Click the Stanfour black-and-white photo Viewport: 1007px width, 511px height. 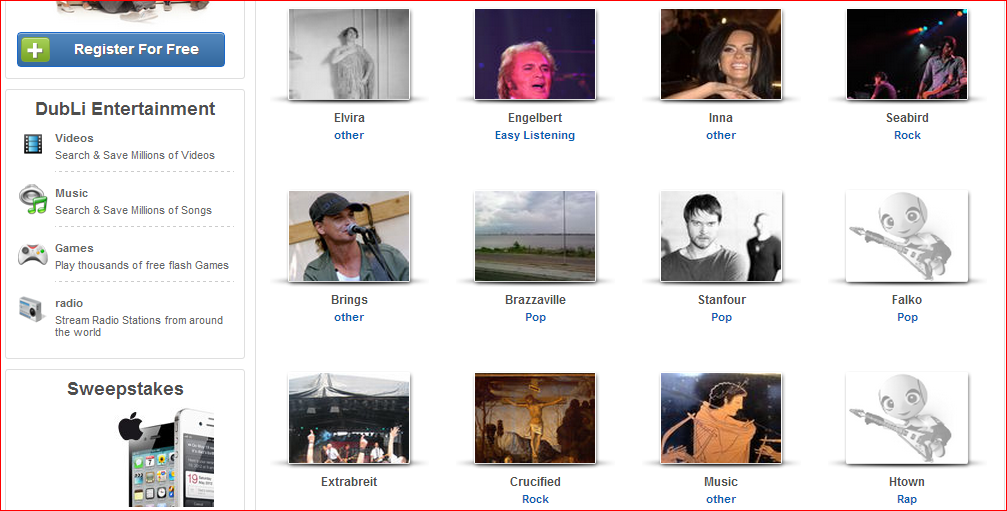(x=721, y=236)
